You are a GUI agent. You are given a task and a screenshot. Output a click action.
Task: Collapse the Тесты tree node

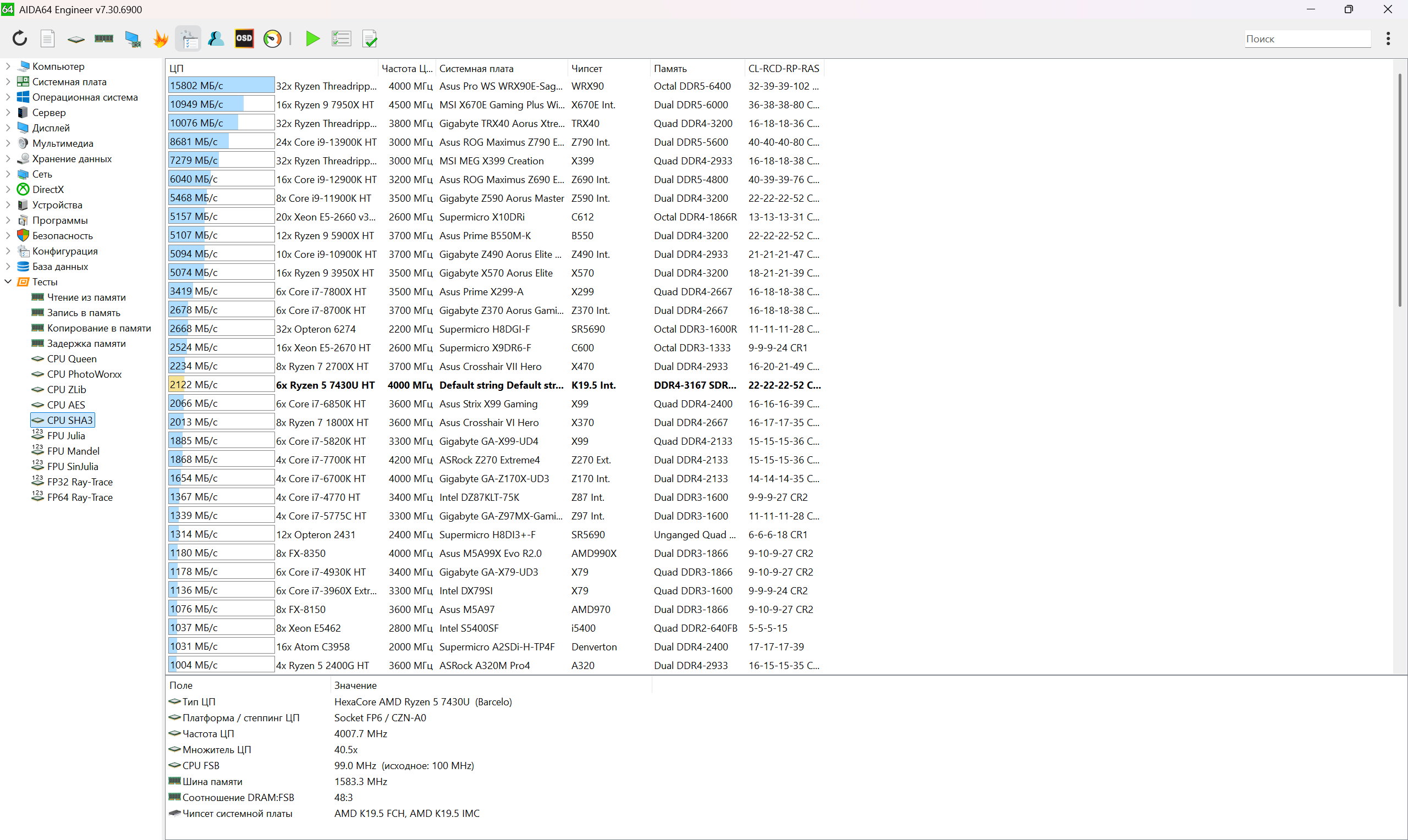8,281
